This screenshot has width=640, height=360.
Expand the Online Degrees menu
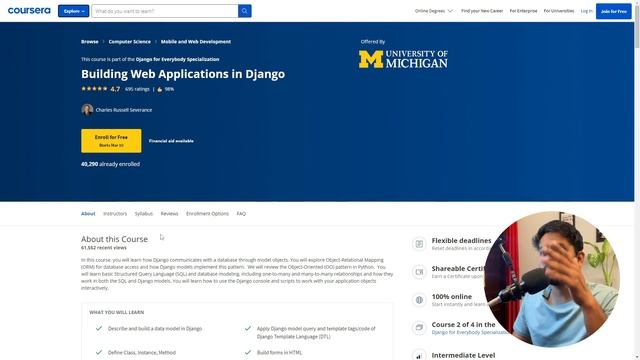point(433,11)
